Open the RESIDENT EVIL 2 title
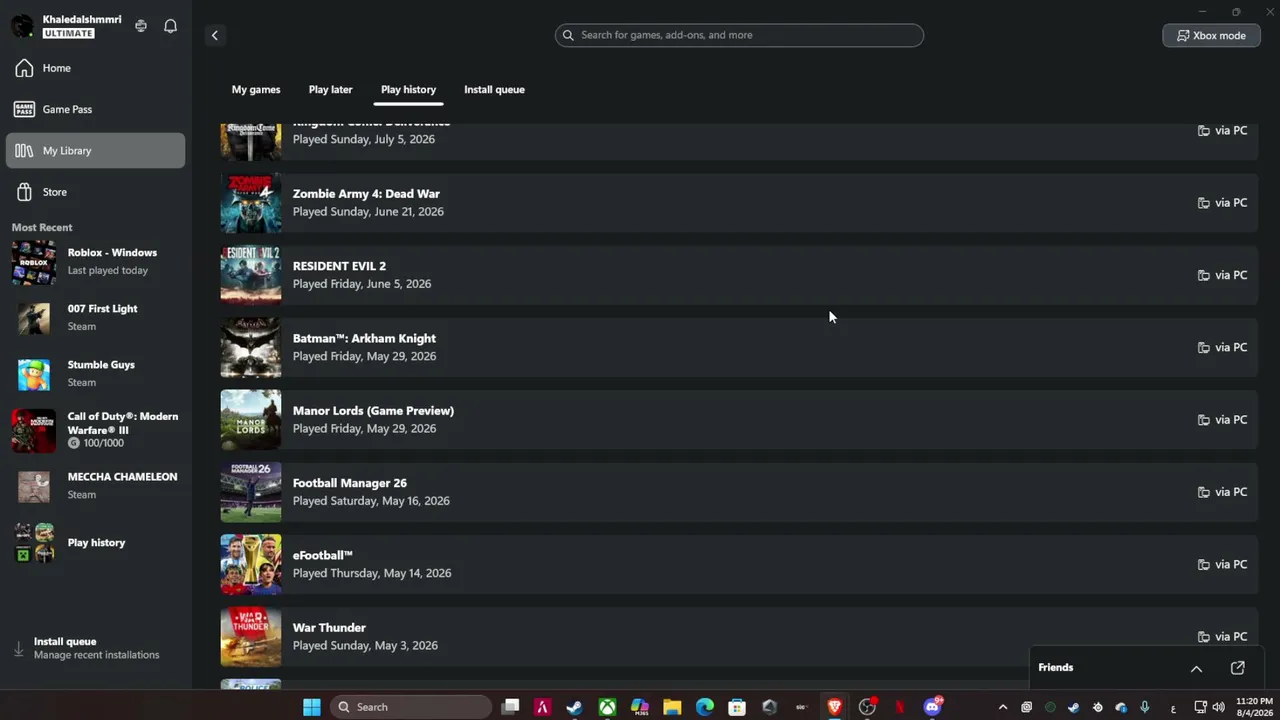This screenshot has height=720, width=1280. pyautogui.click(x=339, y=266)
